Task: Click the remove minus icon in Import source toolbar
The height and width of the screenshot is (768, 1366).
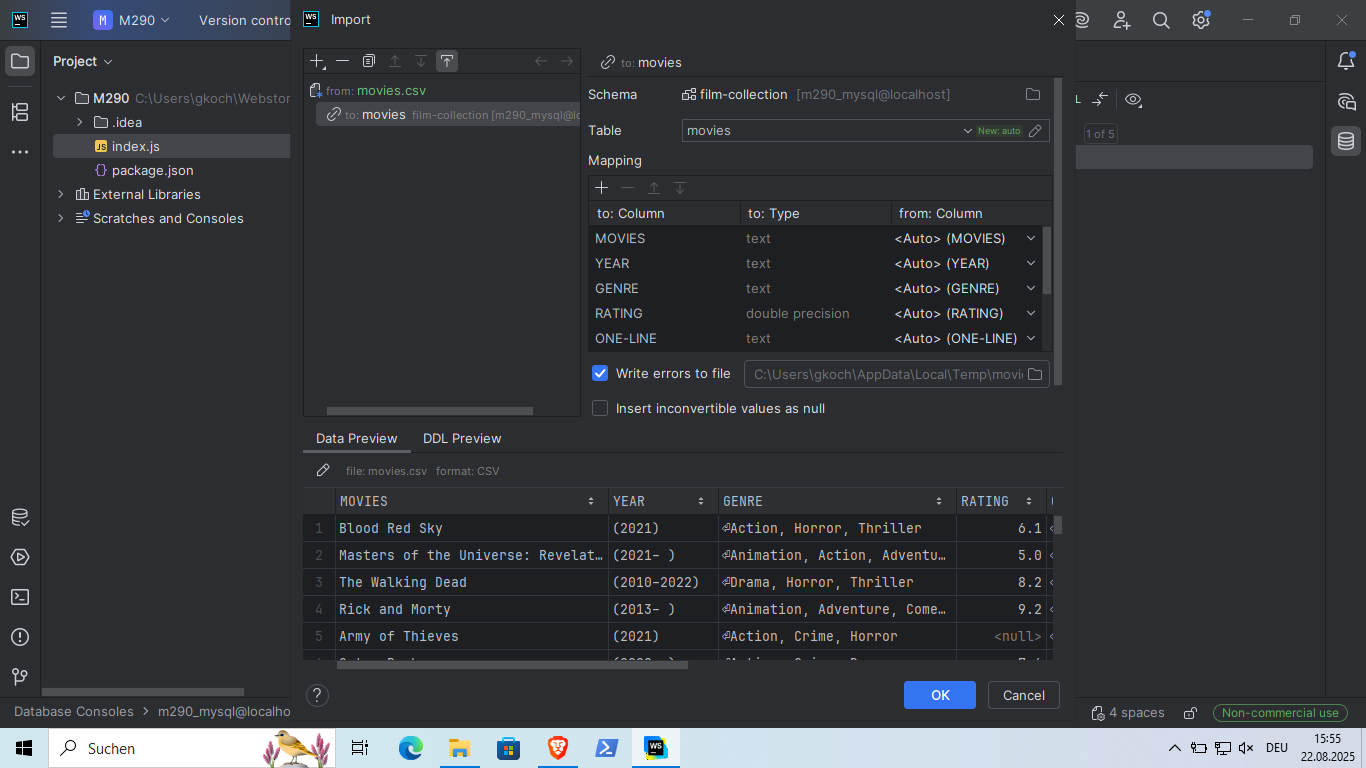Action: point(342,61)
